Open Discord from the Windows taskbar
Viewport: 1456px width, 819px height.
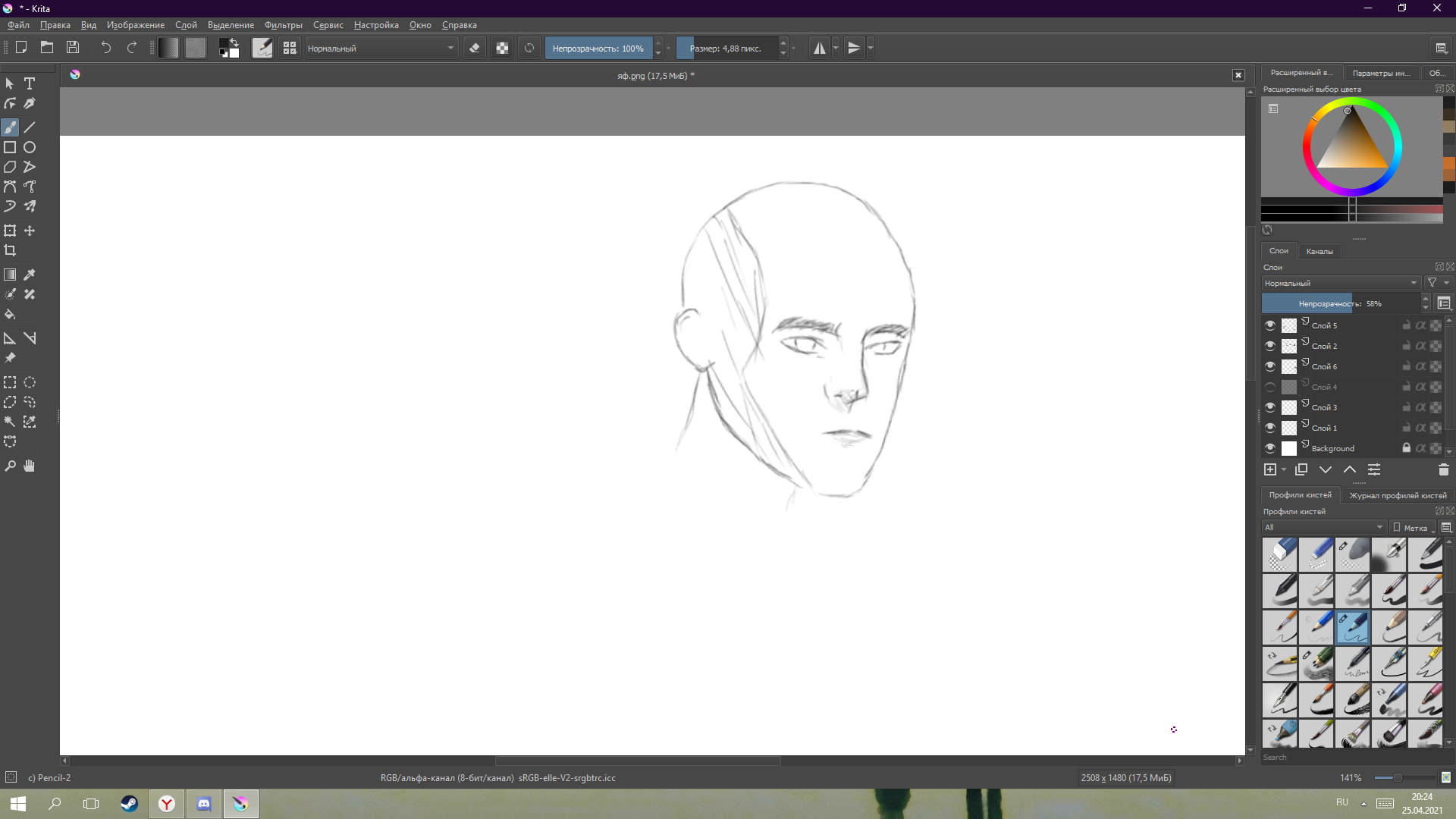204,804
